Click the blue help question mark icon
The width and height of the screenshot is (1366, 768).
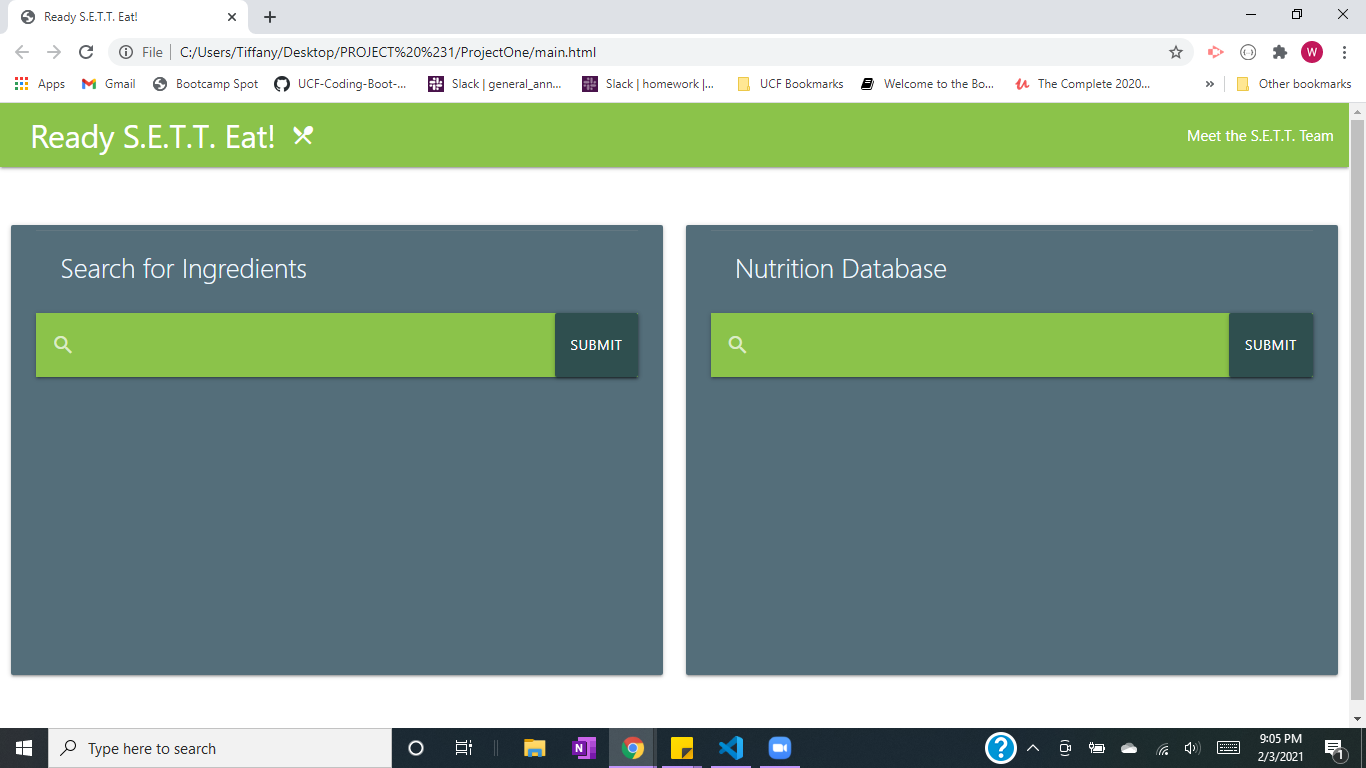1001,748
